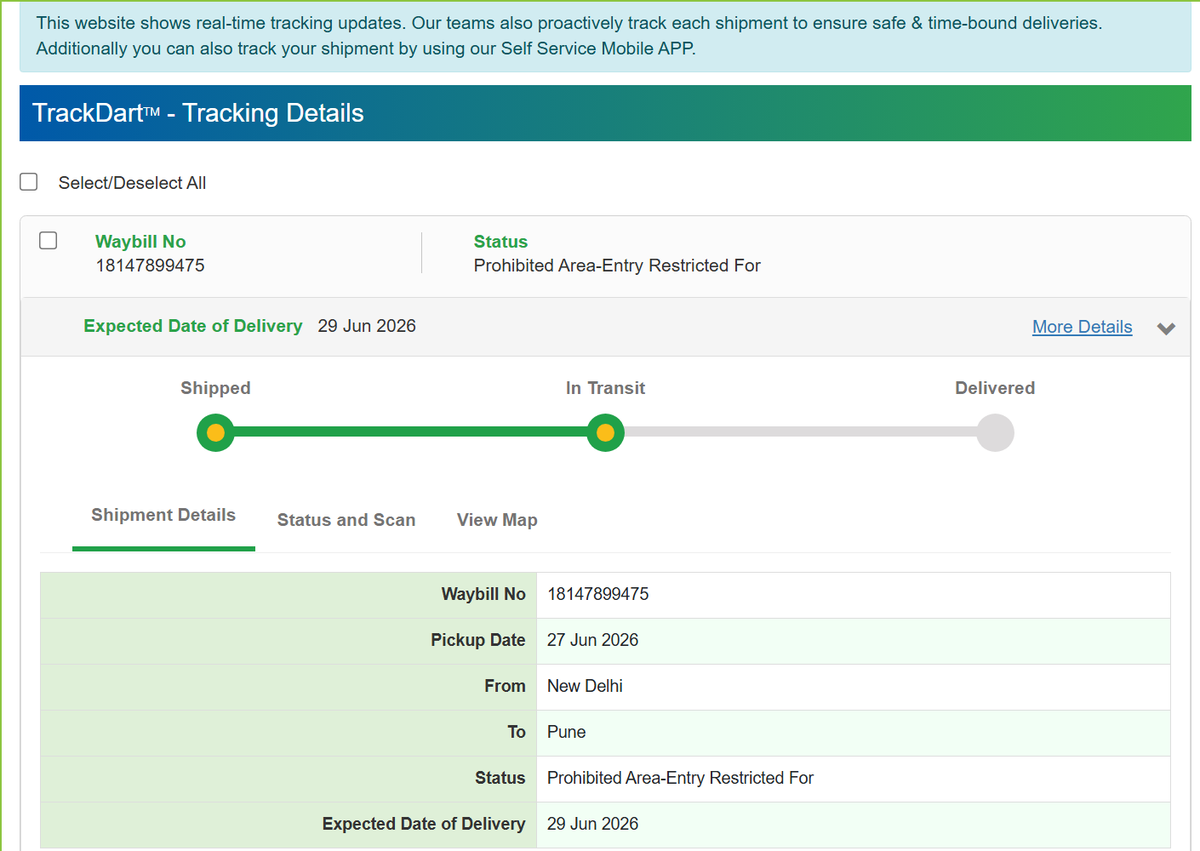Click the 29 Jun 2026 date beside More Details
Image resolution: width=1200 pixels, height=851 pixels.
coord(367,326)
